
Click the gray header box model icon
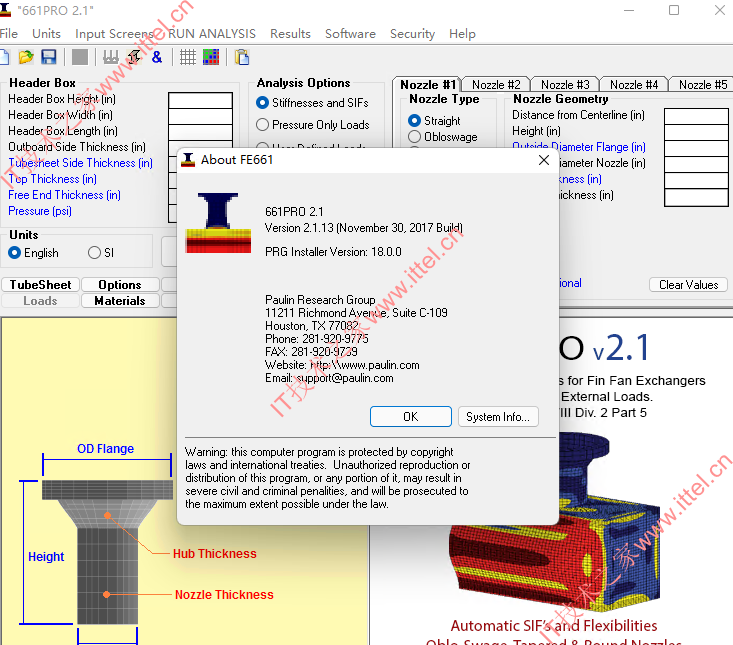tap(111, 57)
